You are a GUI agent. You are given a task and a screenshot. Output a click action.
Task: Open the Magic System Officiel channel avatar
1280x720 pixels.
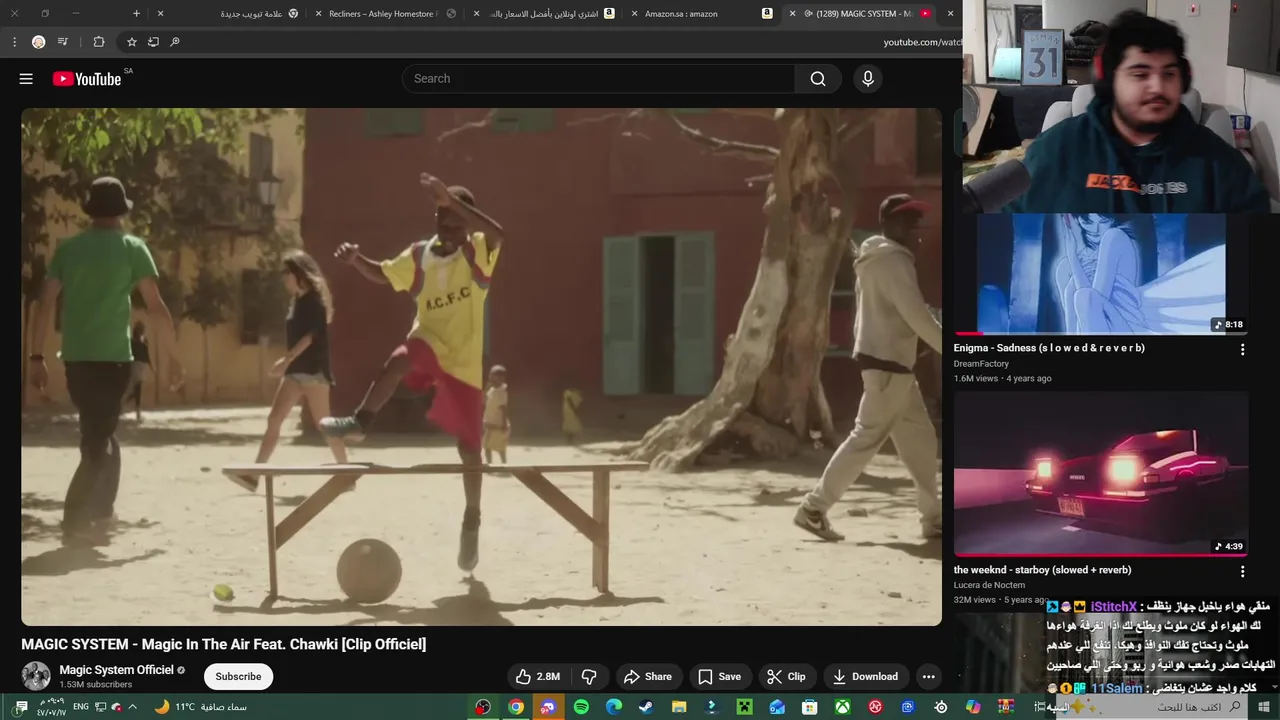[x=36, y=676]
